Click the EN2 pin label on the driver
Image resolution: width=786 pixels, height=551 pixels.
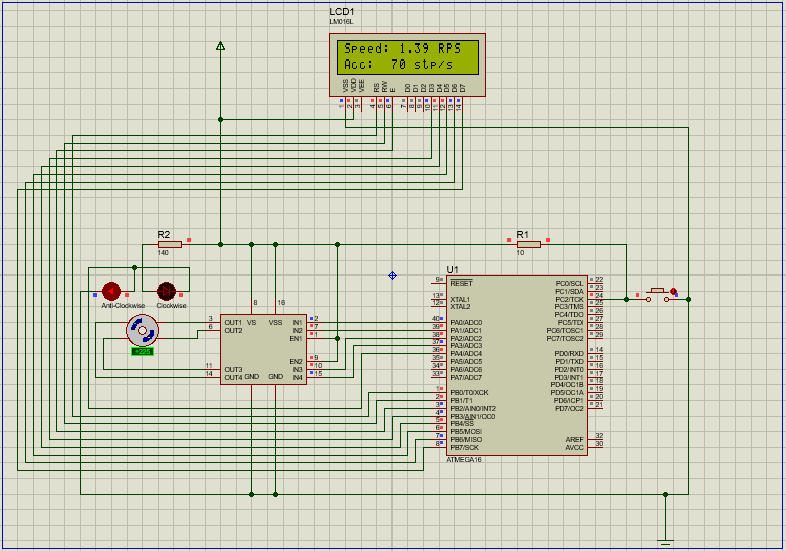[296, 361]
